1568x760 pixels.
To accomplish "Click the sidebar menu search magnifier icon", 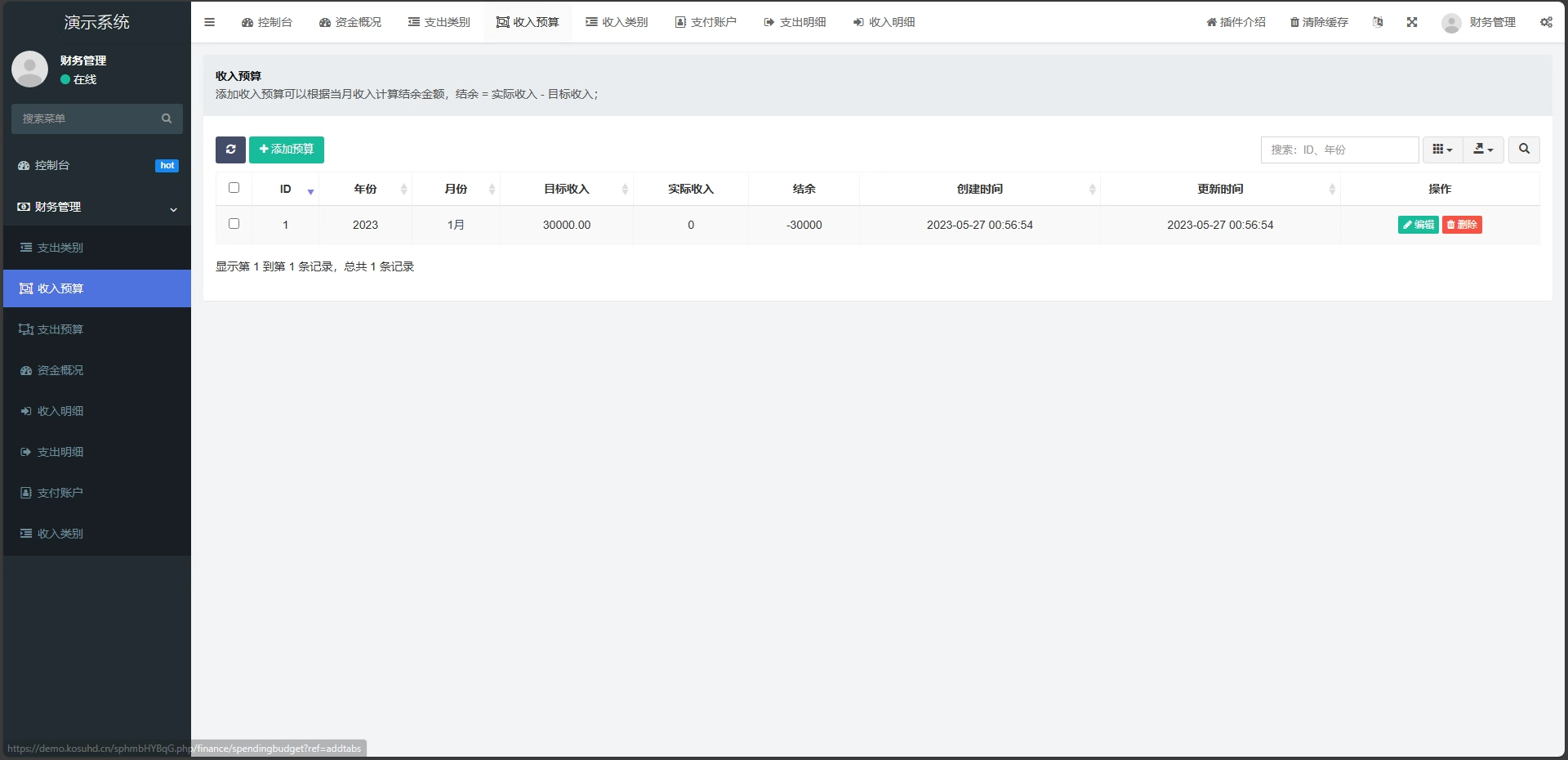I will [x=167, y=118].
